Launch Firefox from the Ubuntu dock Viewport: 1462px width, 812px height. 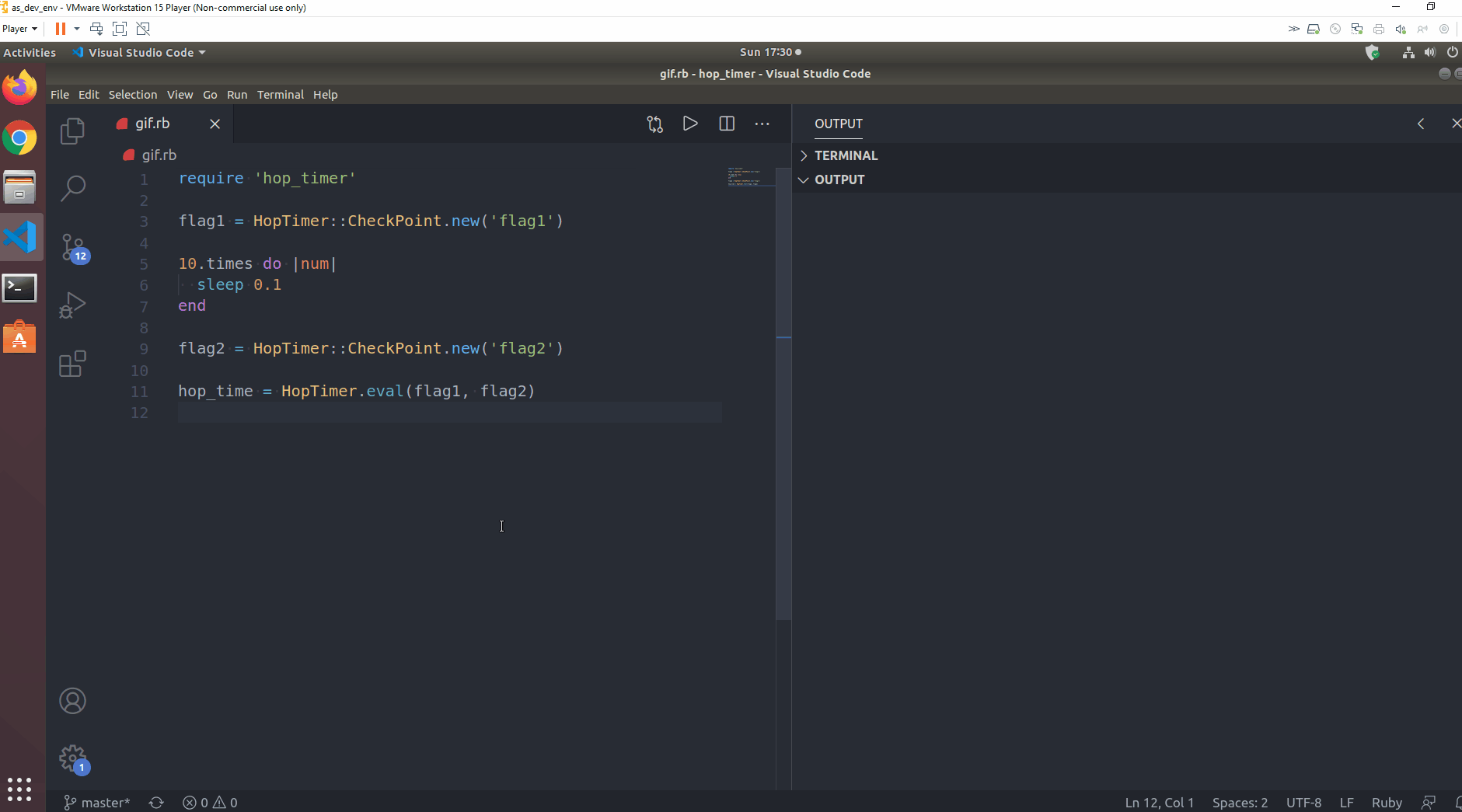pos(19,87)
